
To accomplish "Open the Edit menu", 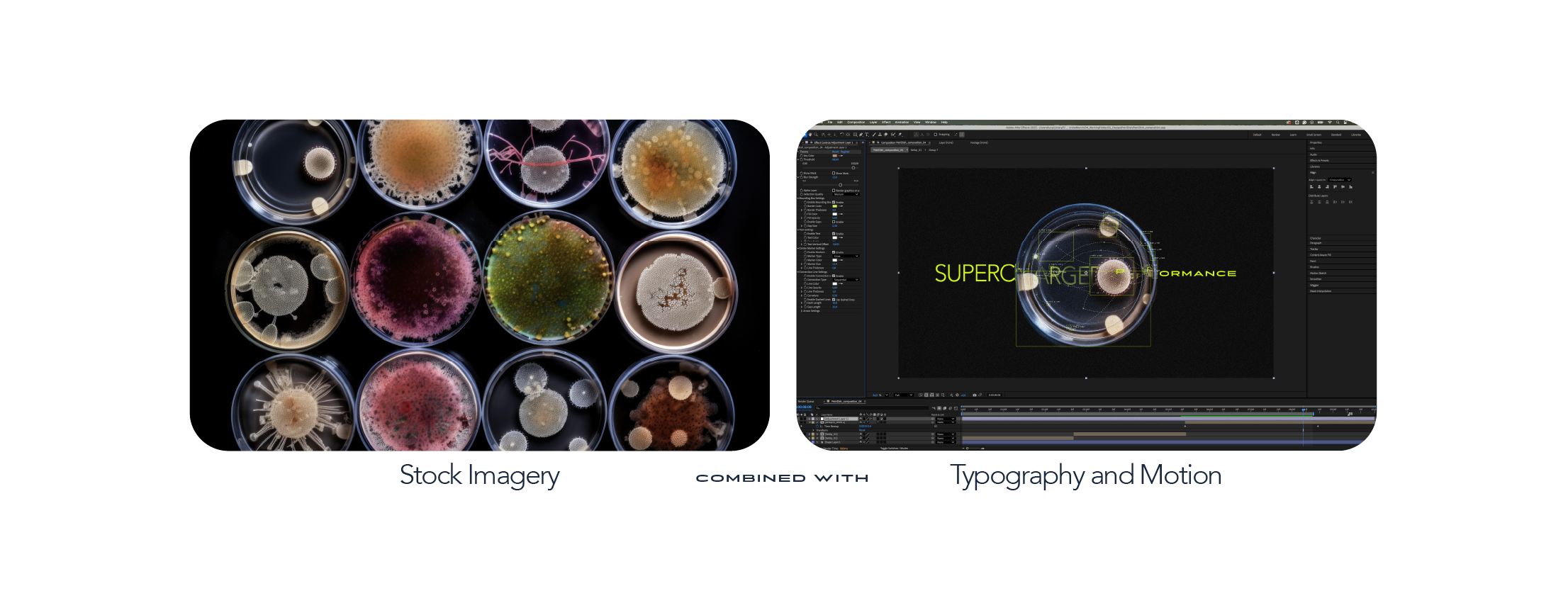I will (x=840, y=123).
